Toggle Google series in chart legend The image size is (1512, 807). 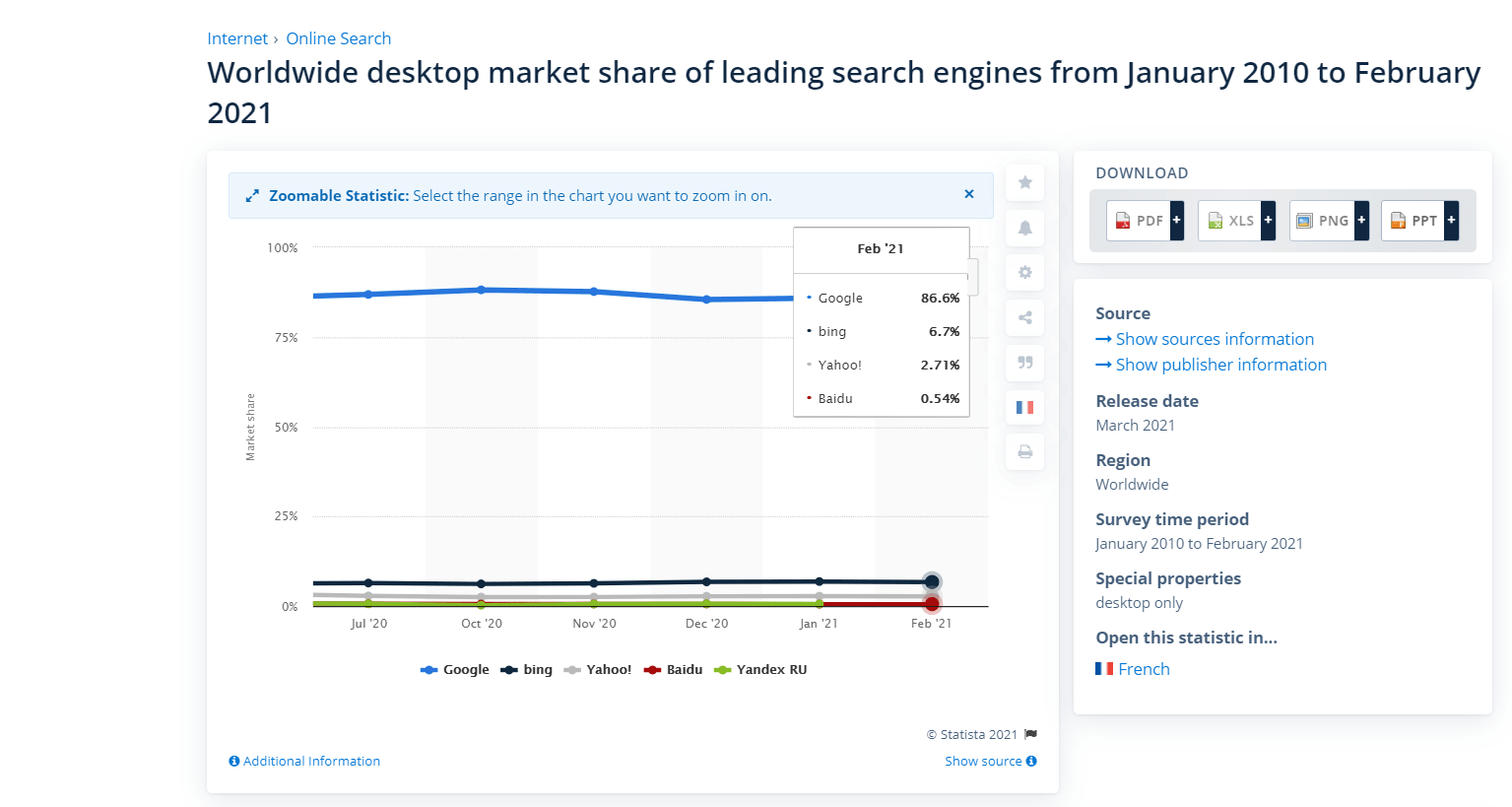point(455,670)
